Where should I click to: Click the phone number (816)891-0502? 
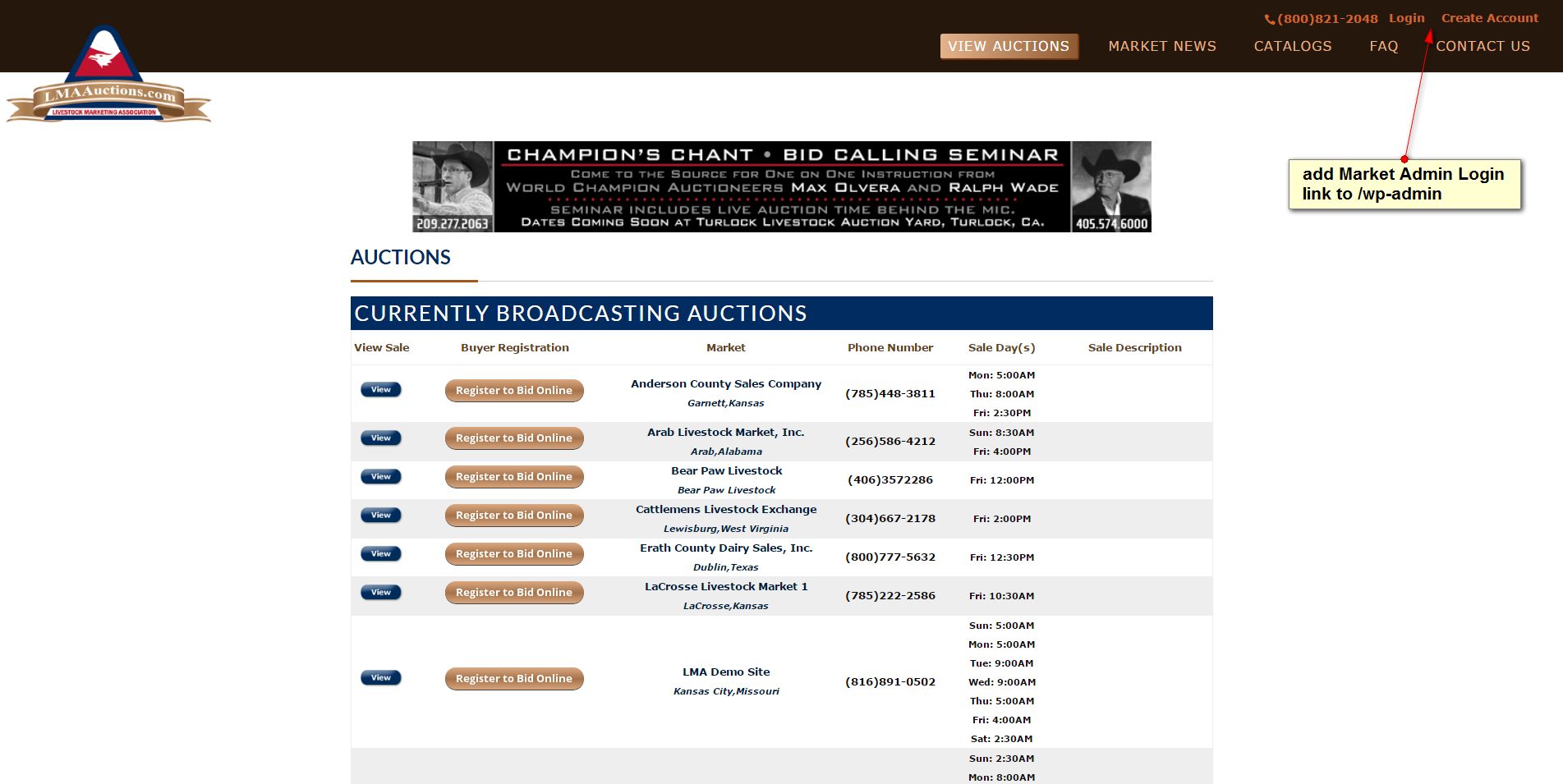890,681
